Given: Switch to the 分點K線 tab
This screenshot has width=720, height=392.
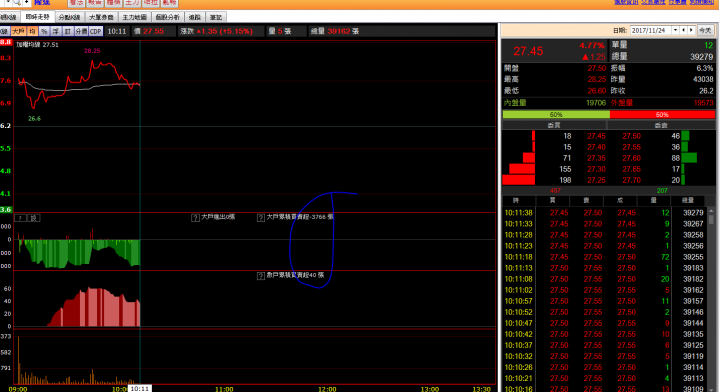Looking at the screenshot, I should [69, 17].
